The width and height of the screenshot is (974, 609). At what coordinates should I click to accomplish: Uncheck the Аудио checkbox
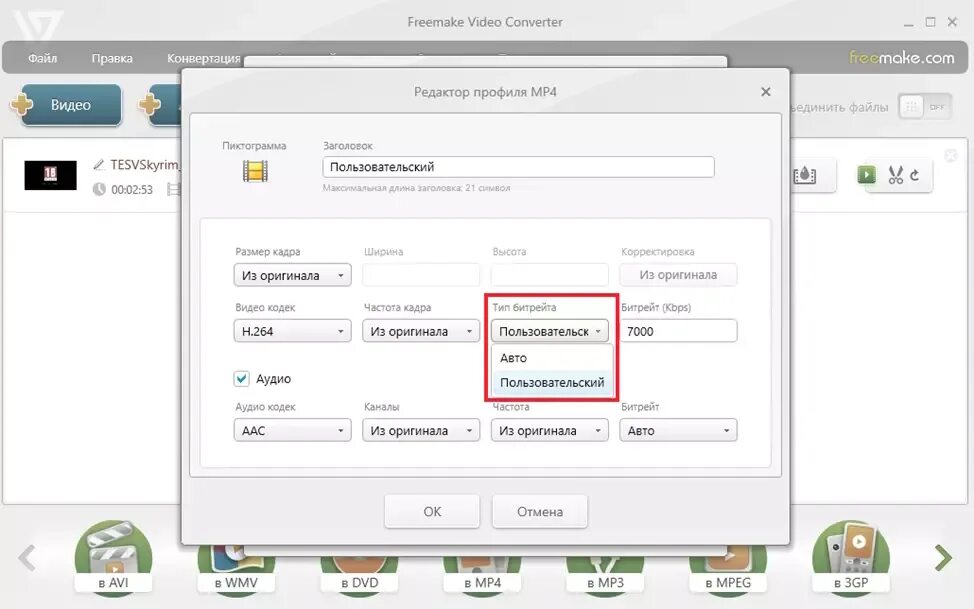point(242,378)
